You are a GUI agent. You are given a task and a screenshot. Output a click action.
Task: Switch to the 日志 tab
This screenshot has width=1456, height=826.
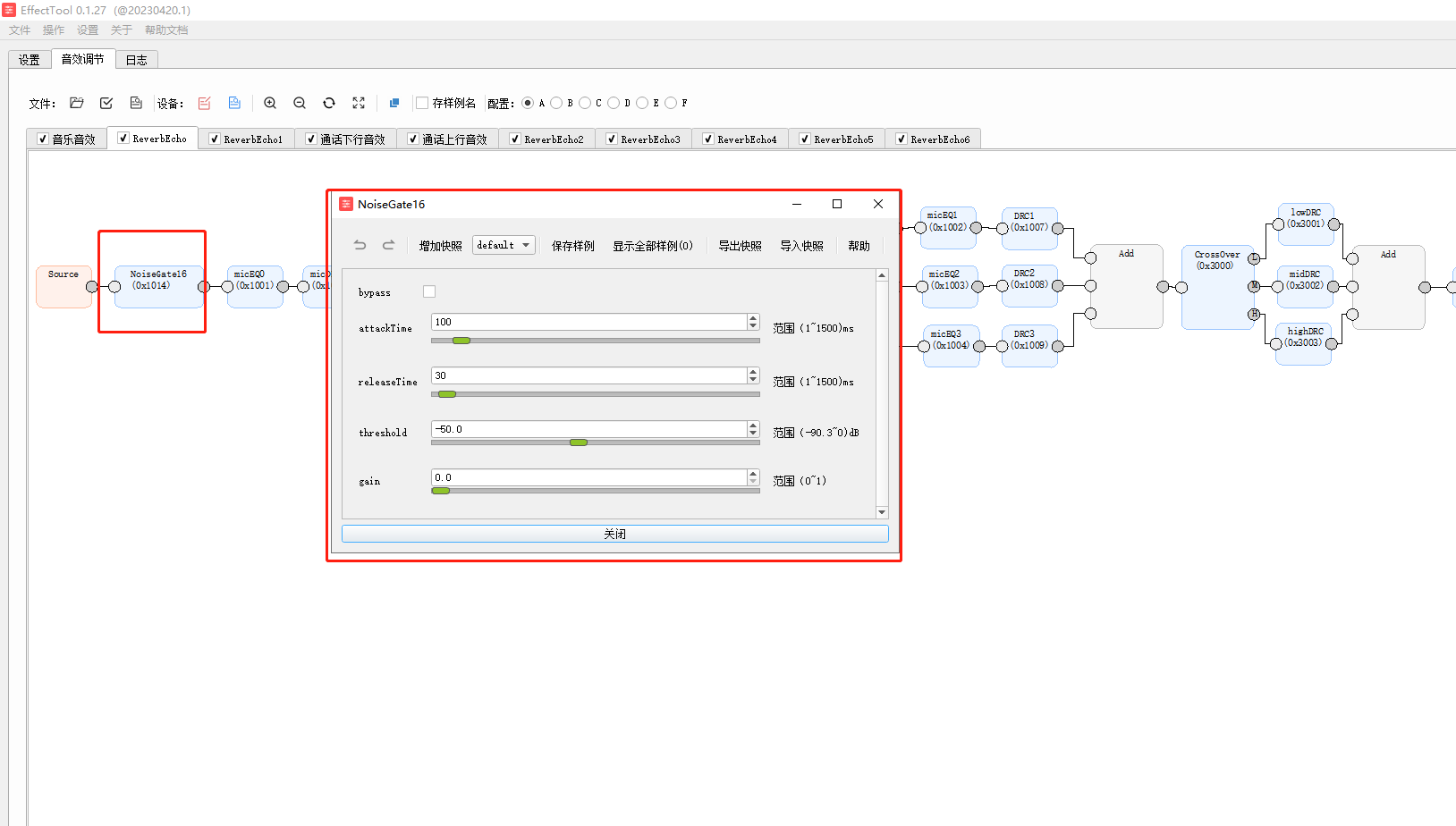tap(137, 60)
